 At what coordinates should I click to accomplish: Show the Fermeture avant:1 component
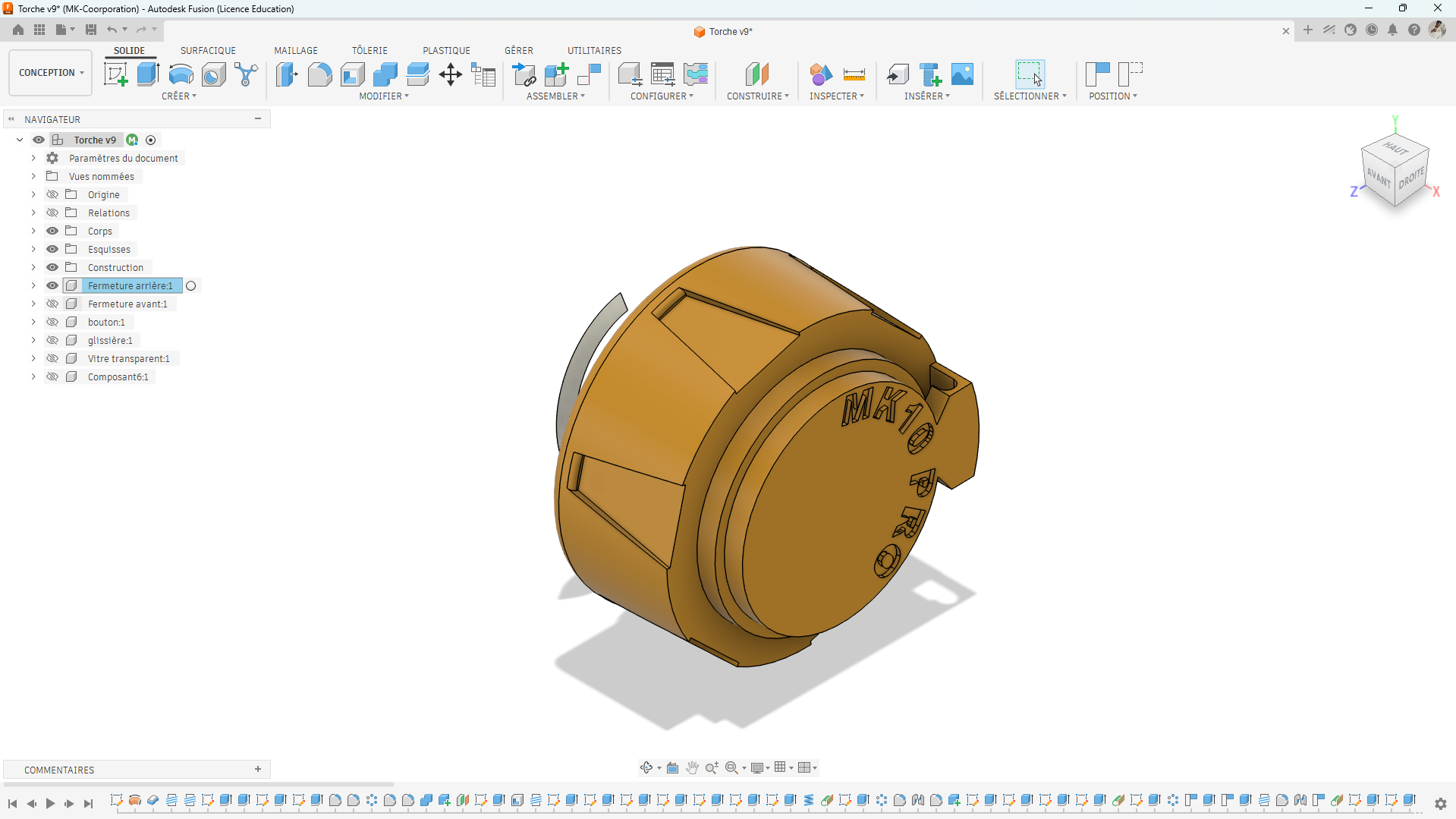pos(52,304)
